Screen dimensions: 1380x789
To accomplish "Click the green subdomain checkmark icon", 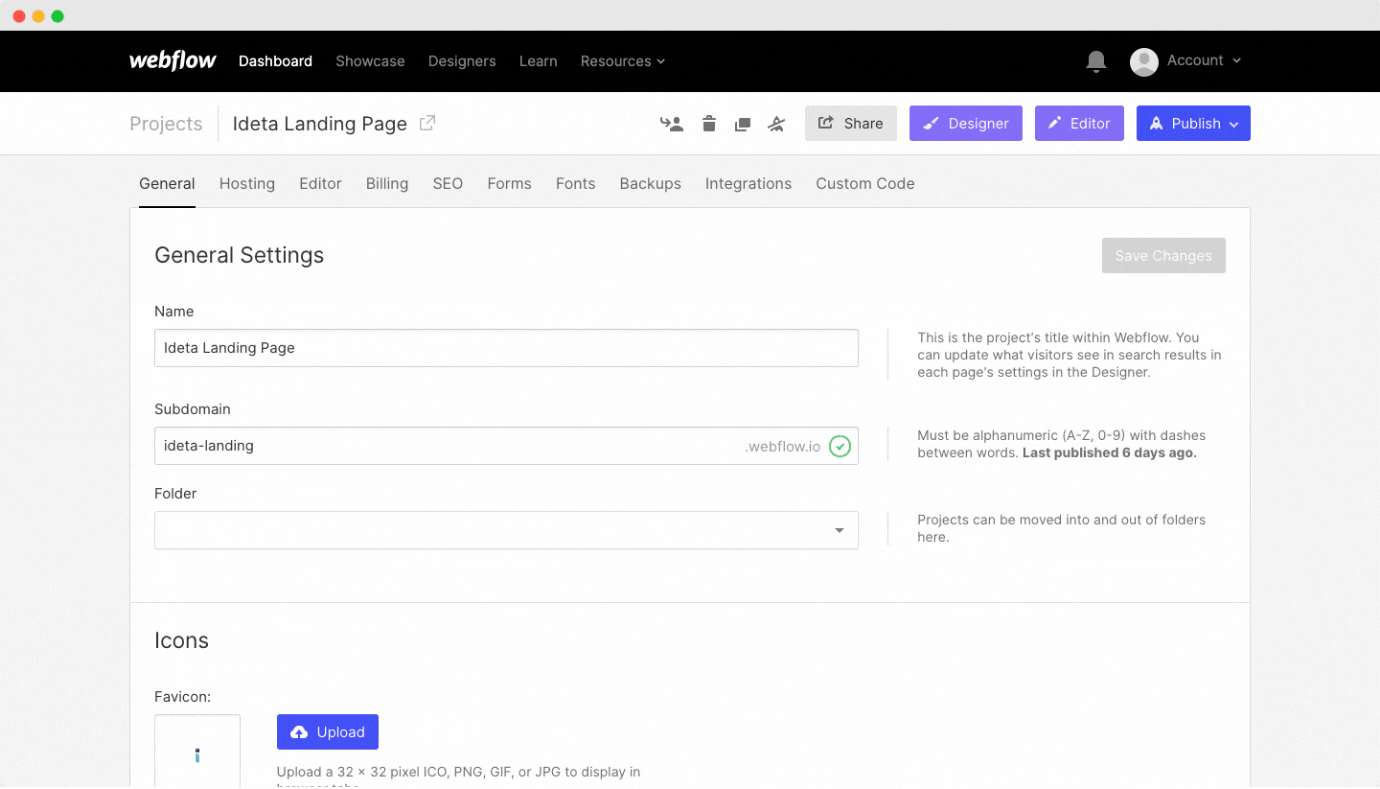I will [840, 446].
